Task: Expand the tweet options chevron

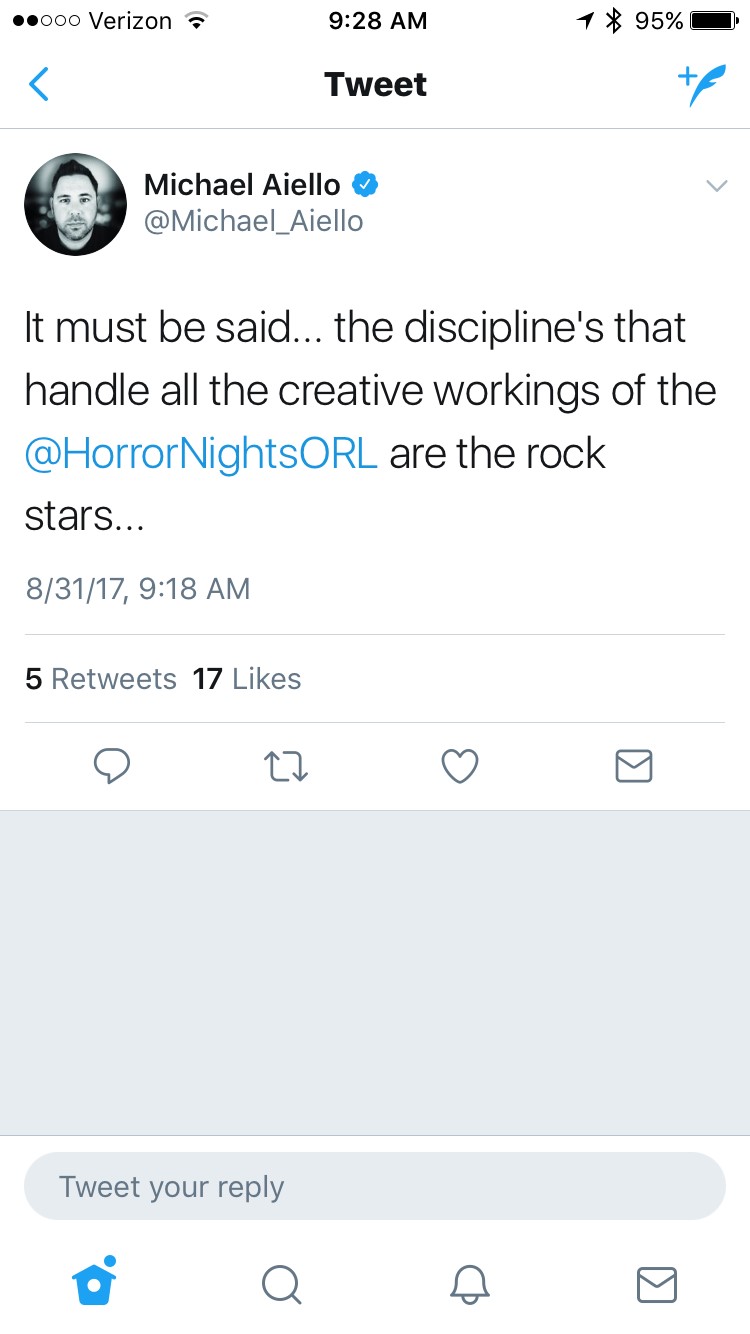Action: click(716, 186)
